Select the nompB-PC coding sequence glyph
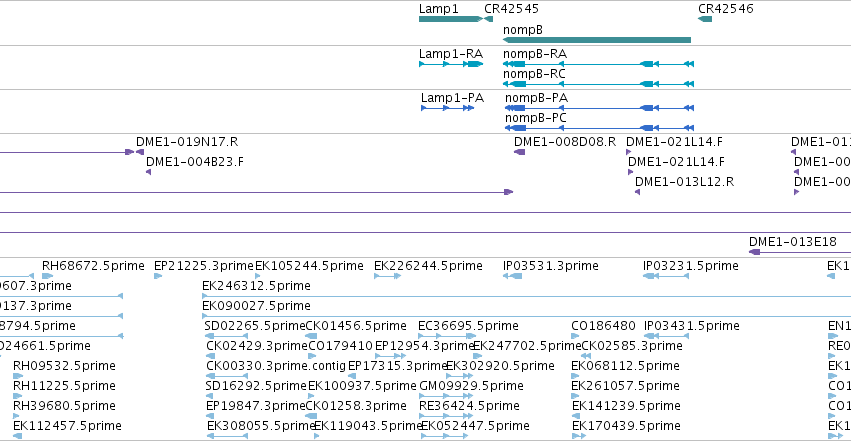851x441 pixels. 599,128
